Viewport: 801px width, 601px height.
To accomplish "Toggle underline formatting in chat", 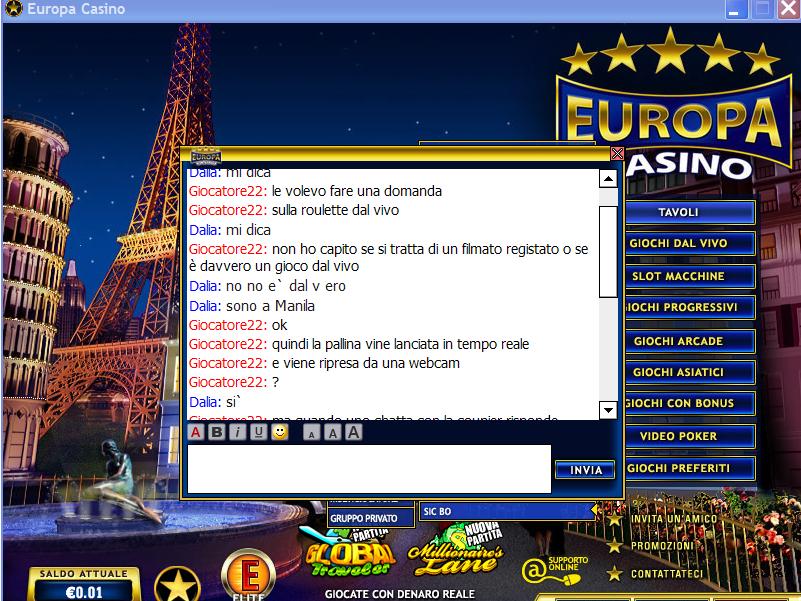I will tap(258, 432).
